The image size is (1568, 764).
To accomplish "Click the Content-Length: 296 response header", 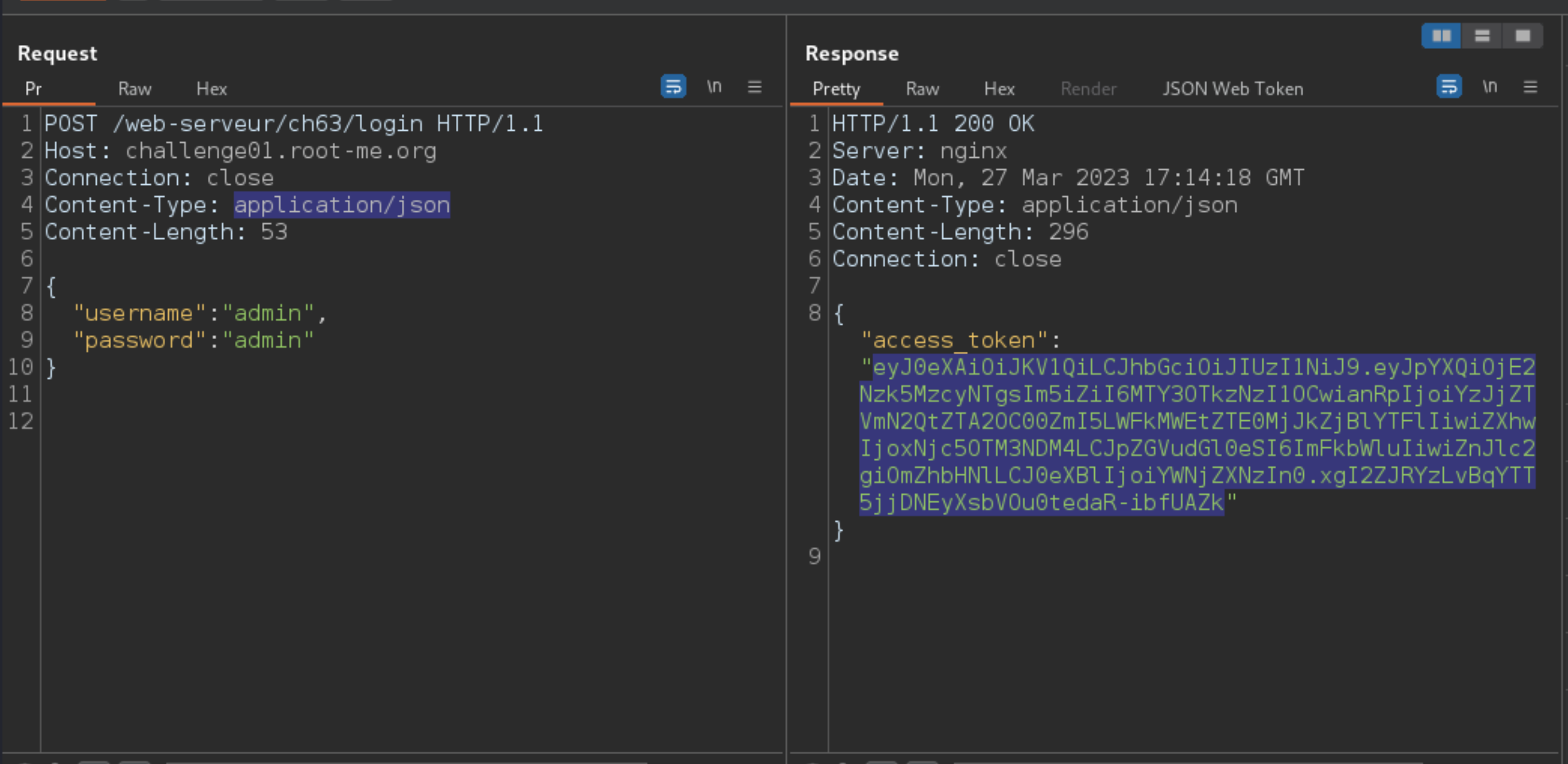I will 960,232.
